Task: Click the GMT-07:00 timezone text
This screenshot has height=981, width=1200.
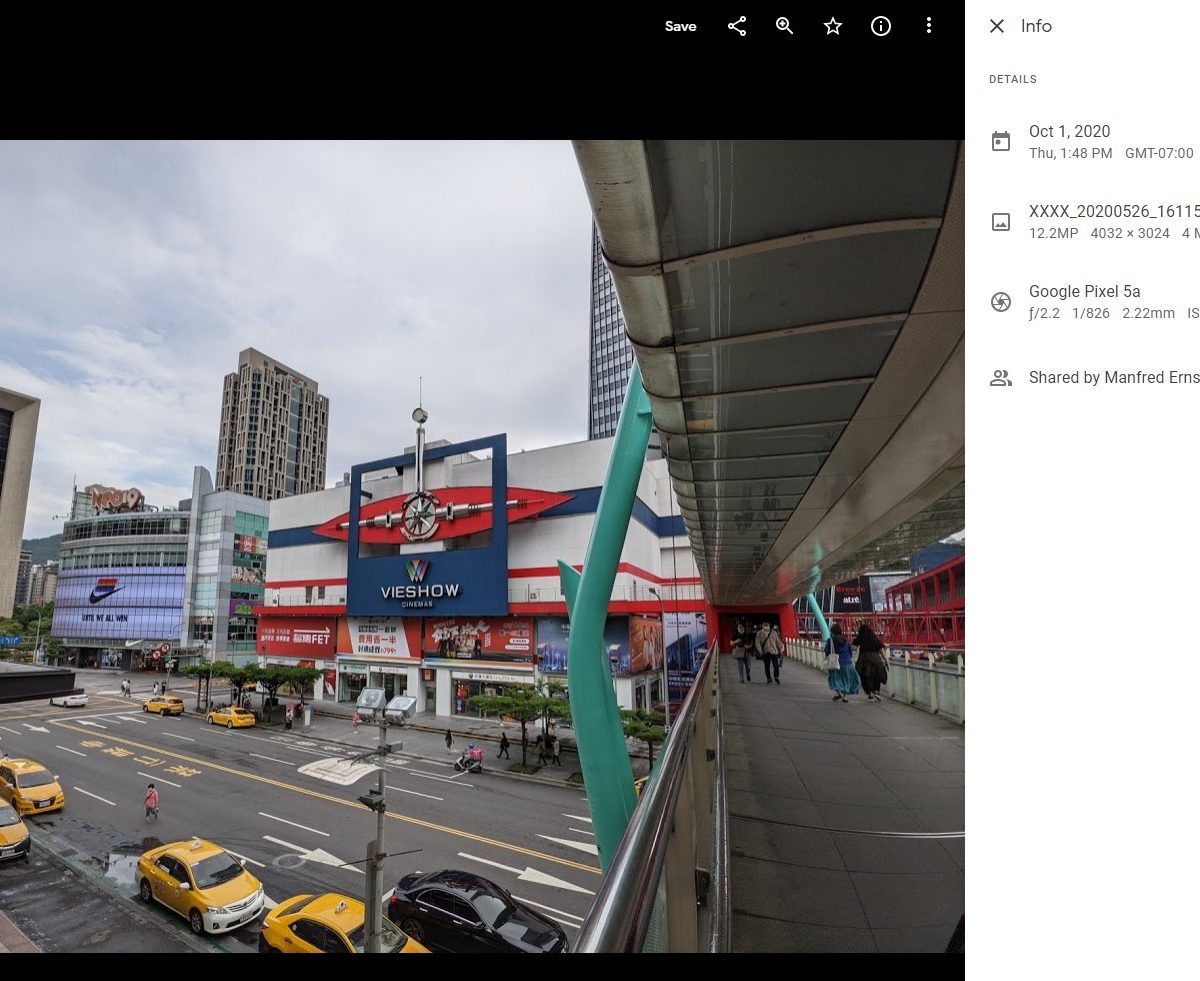Action: 1159,154
